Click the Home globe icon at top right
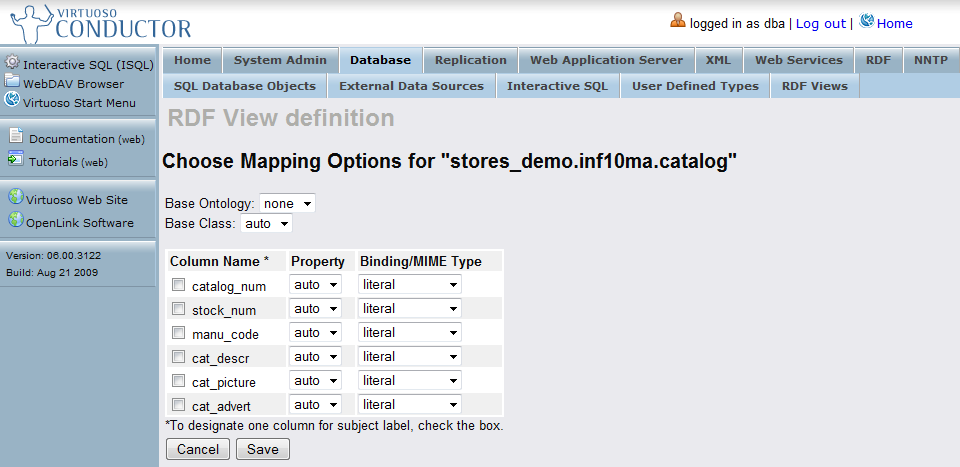This screenshot has width=960, height=467. (866, 22)
